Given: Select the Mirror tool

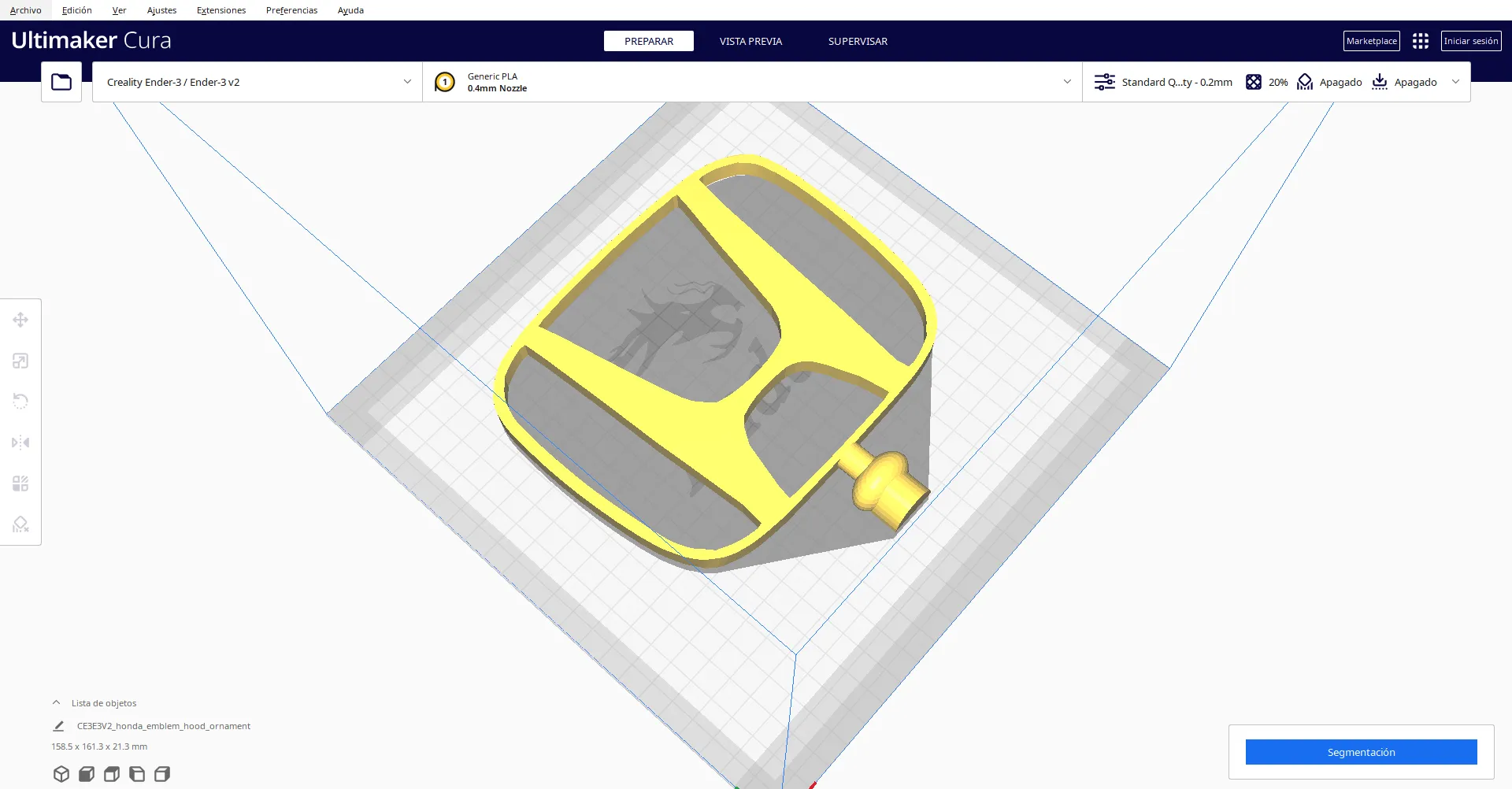Looking at the screenshot, I should tap(20, 443).
